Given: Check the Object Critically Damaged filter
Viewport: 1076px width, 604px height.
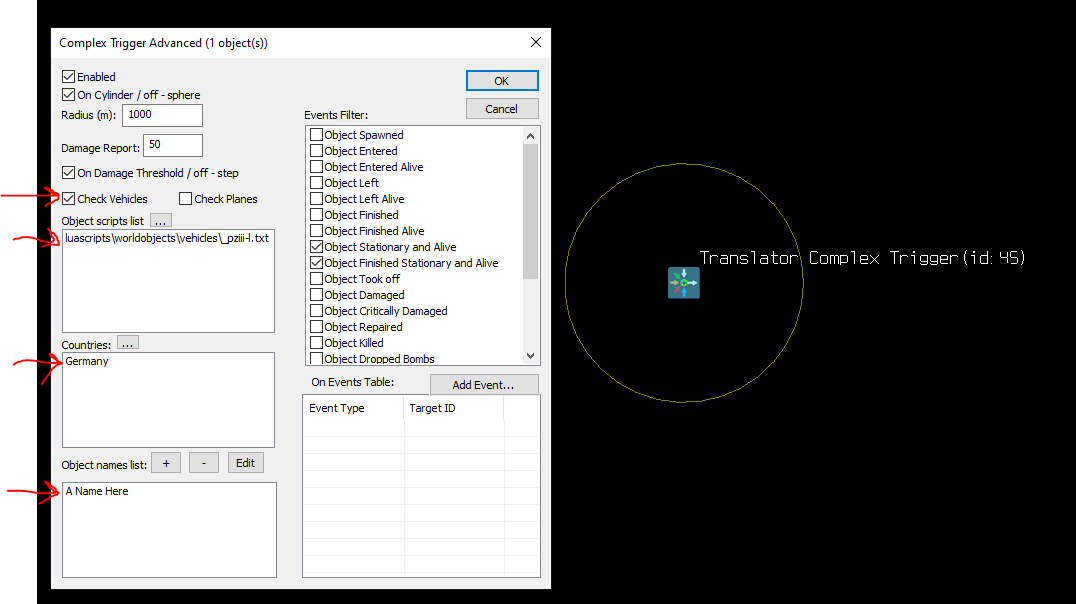Looking at the screenshot, I should pyautogui.click(x=316, y=310).
